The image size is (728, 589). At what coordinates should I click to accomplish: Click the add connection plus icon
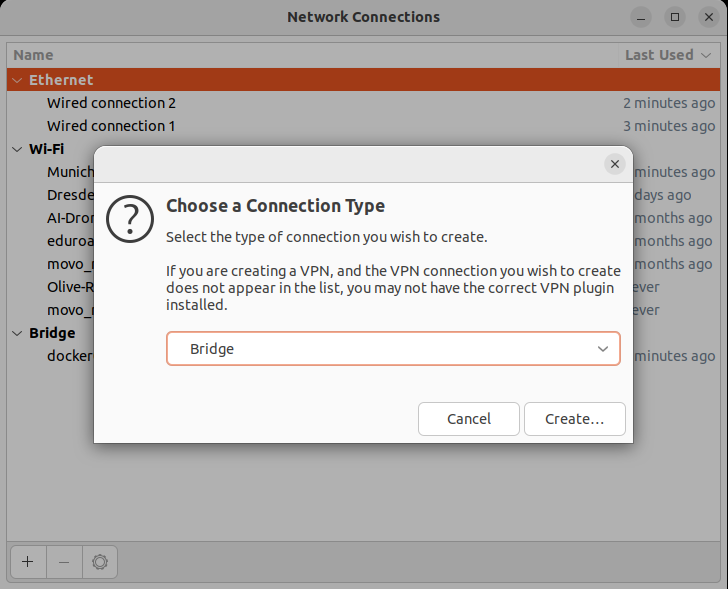(x=27, y=562)
